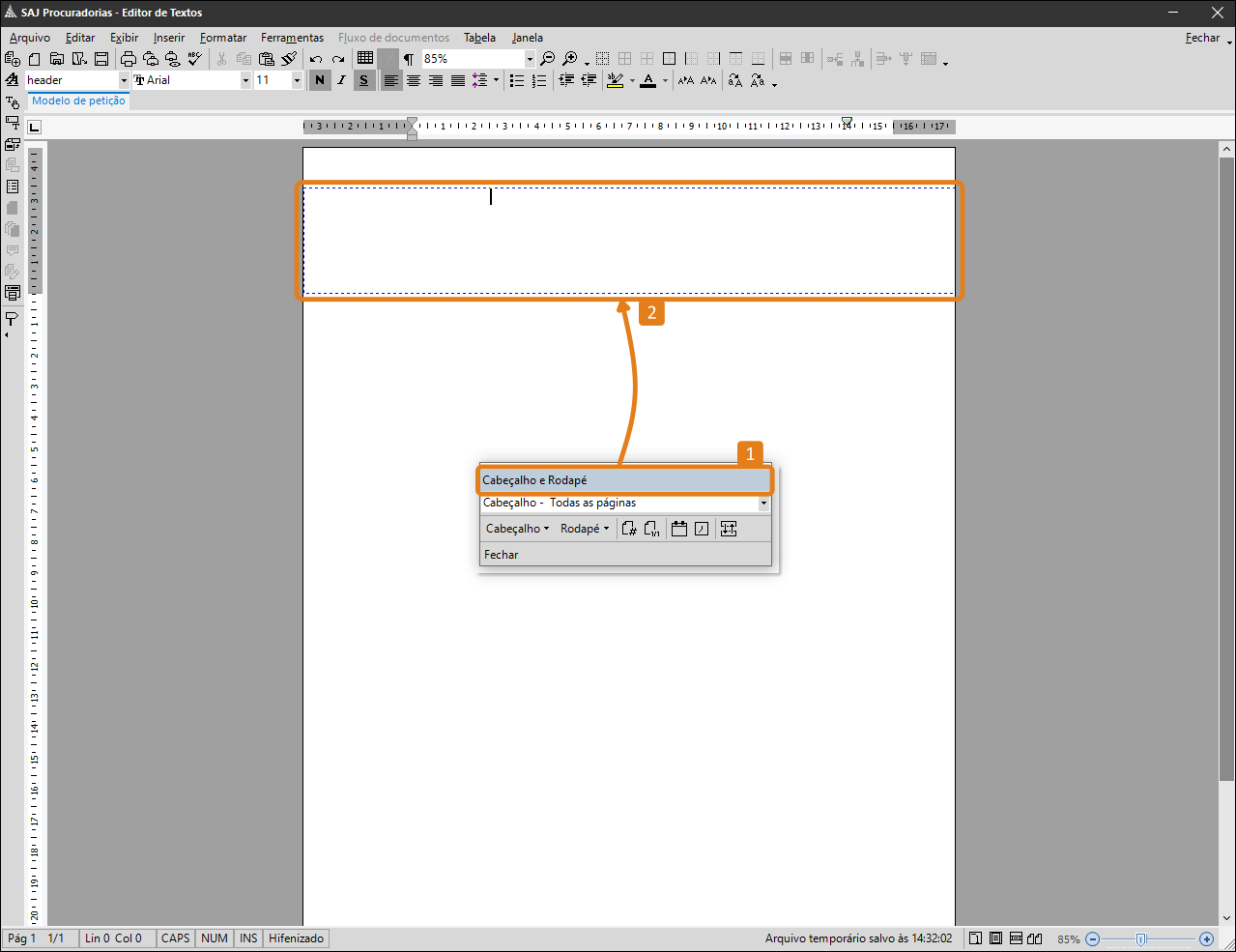Open the Formatar menu
The height and width of the screenshot is (952, 1236).
[223, 38]
